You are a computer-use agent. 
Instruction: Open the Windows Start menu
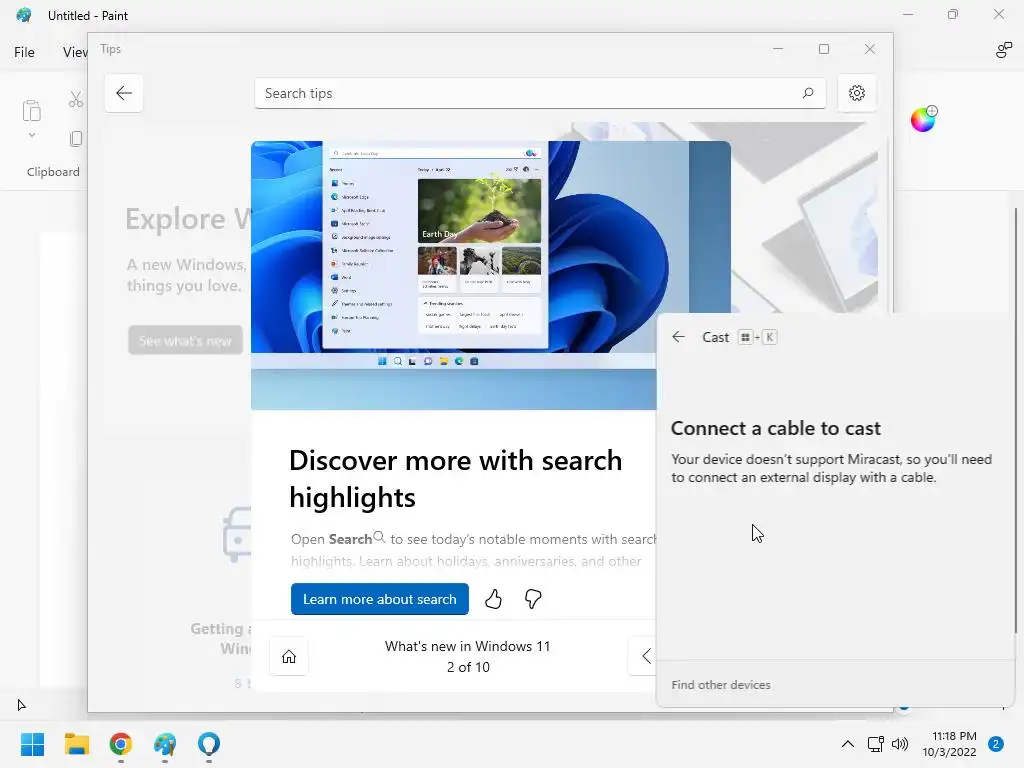[x=32, y=744]
